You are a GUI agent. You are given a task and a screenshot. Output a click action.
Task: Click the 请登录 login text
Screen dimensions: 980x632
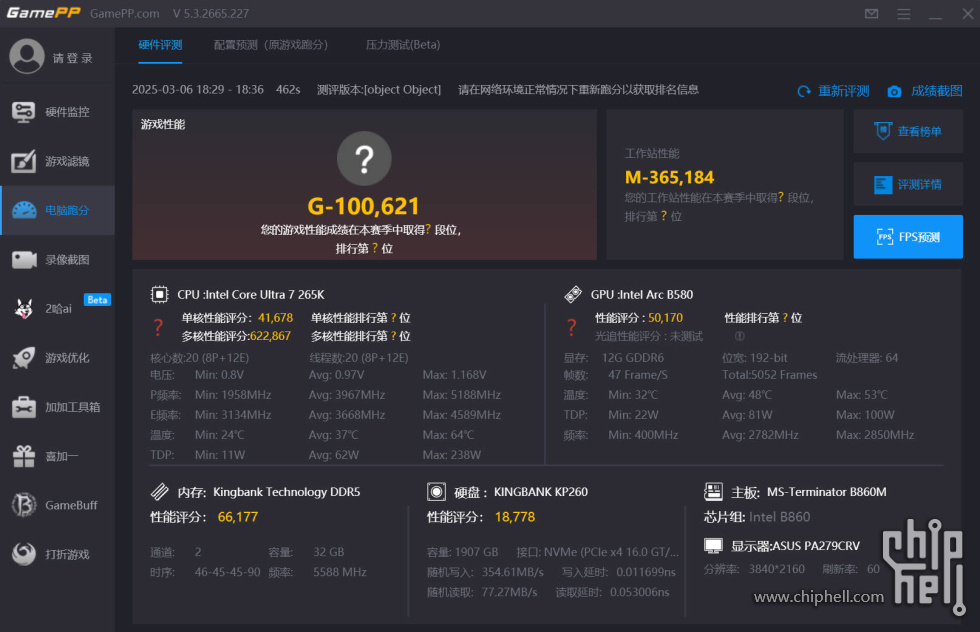tap(72, 58)
